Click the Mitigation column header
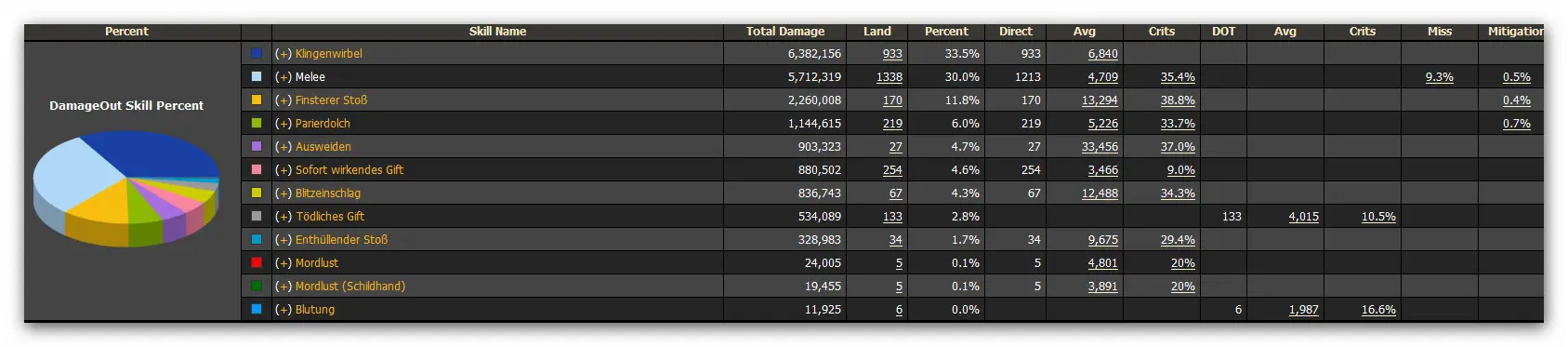 tap(1515, 32)
